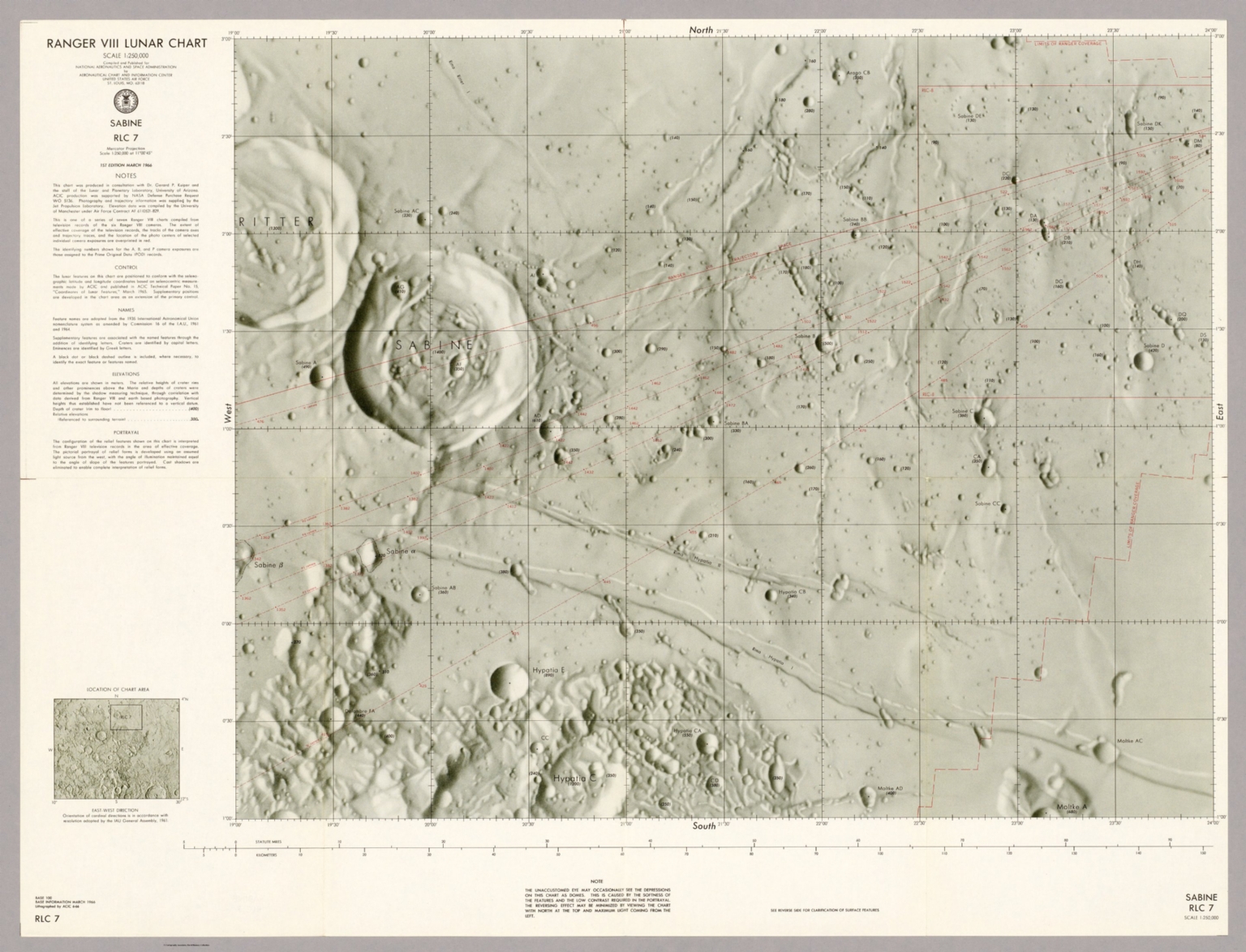The height and width of the screenshot is (952, 1246).
Task: Click the "South" label on the bottom border
Action: 704,826
